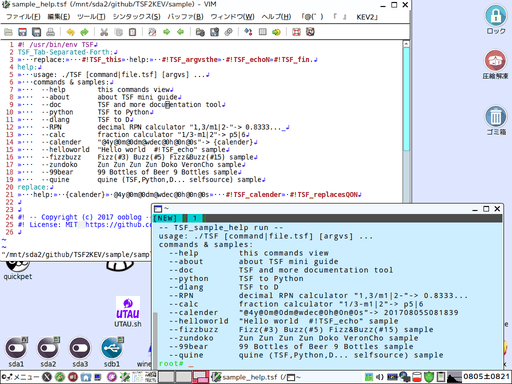Click the Save Session toolbar icon
This screenshot has width=512, height=384.
click(214, 32)
